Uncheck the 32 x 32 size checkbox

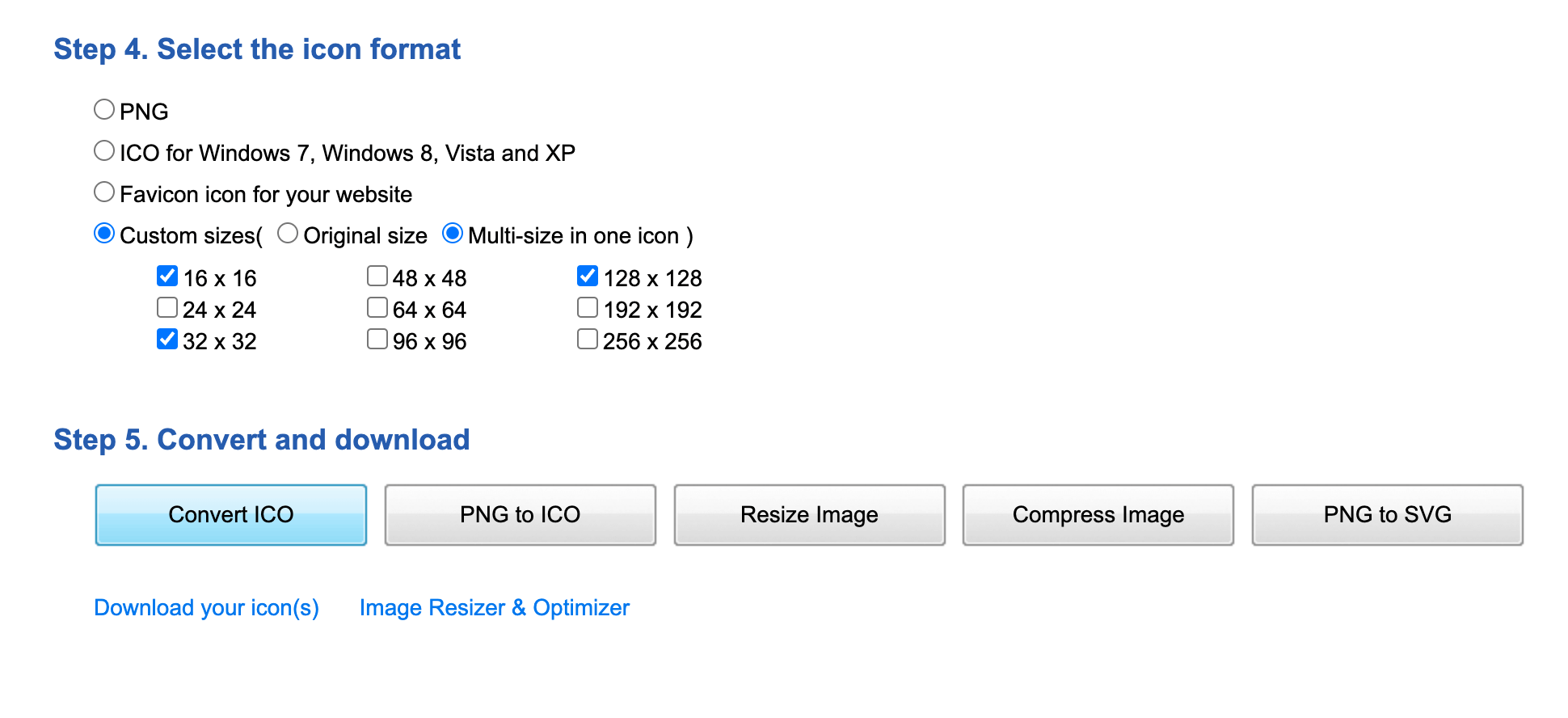coord(167,340)
